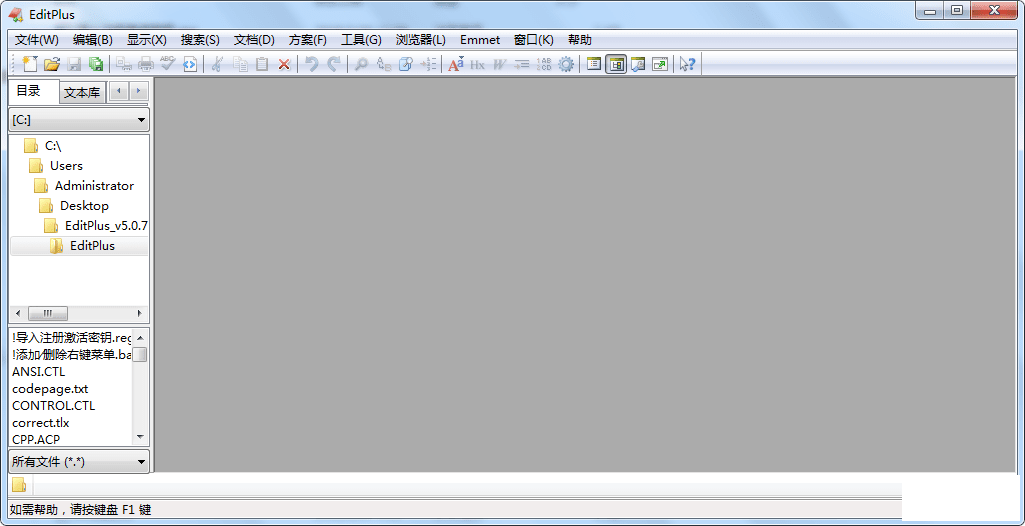The height and width of the screenshot is (526, 1025).
Task: Toggle the full screen toolbar icon
Action: click(660, 64)
